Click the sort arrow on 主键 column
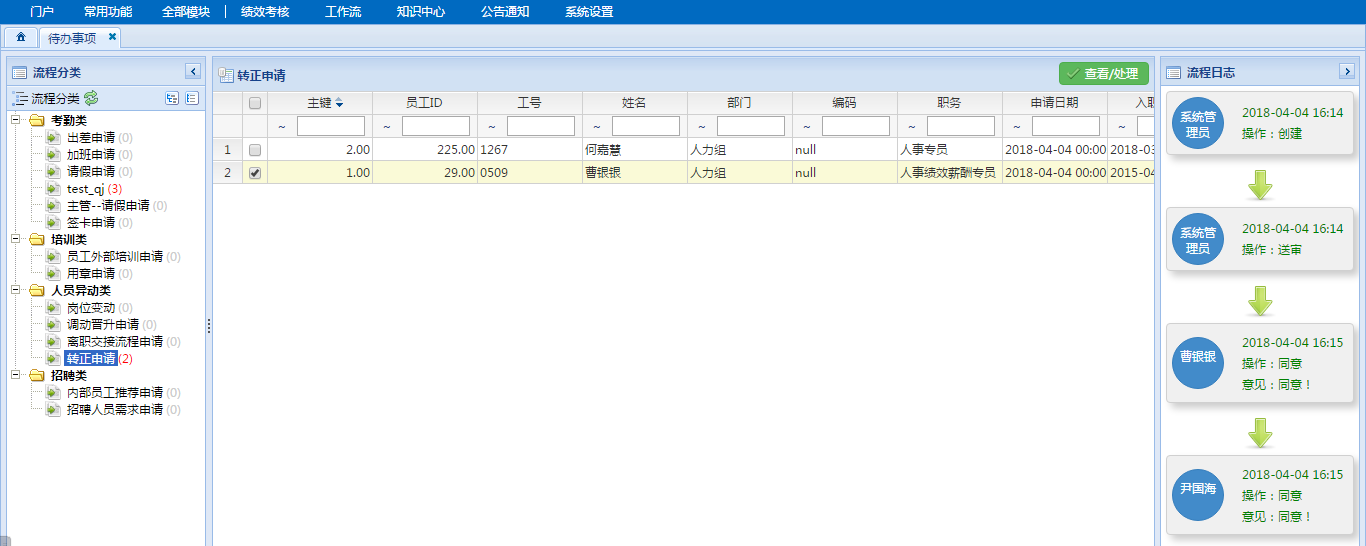 [x=339, y=103]
